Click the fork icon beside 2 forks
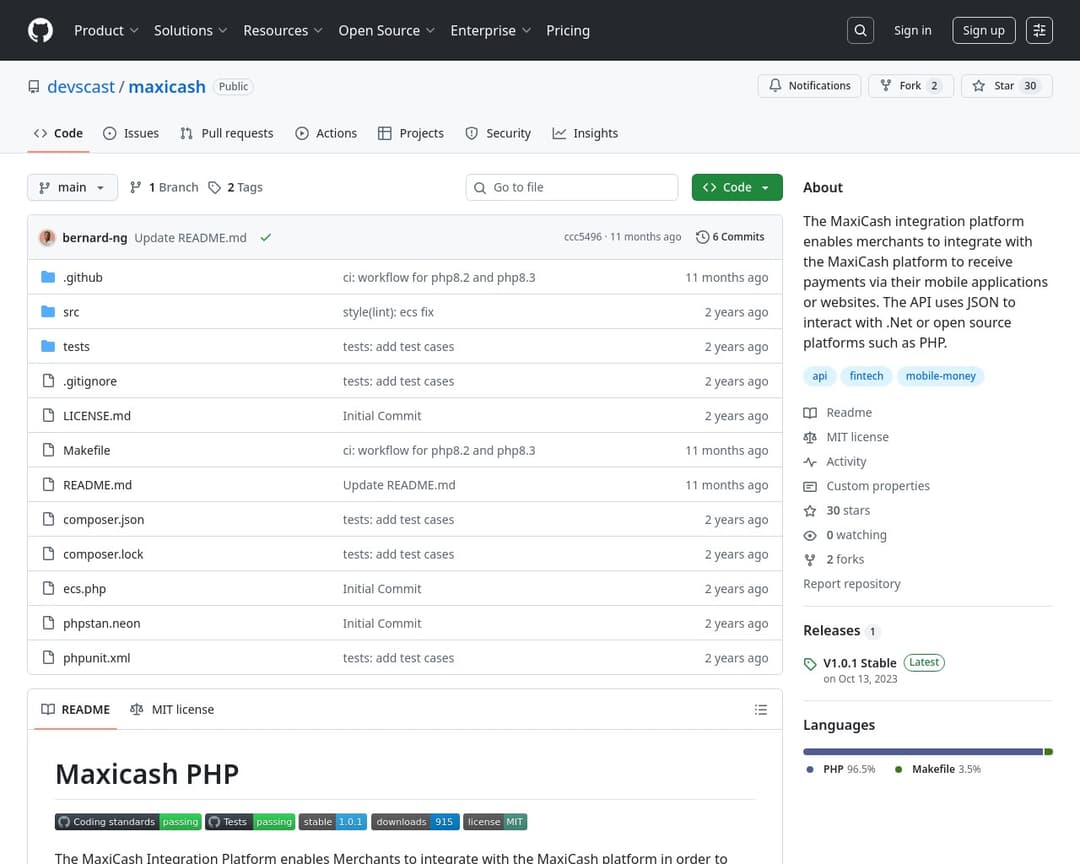Image resolution: width=1080 pixels, height=864 pixels. pyautogui.click(x=810, y=559)
